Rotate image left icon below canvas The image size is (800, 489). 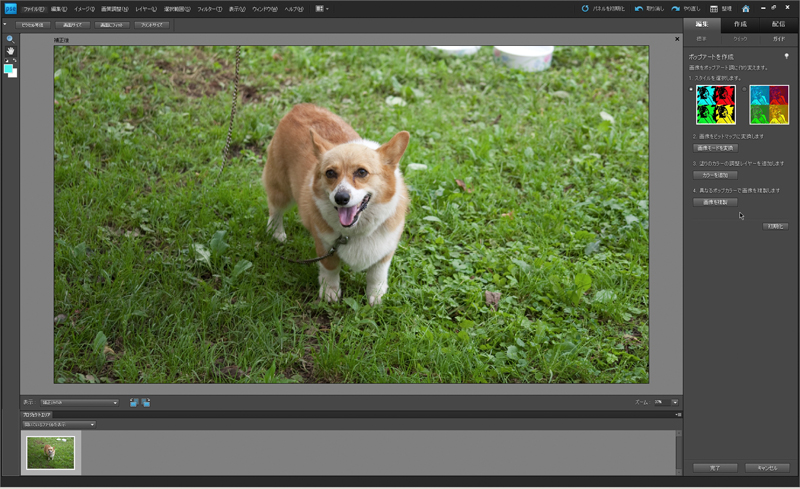click(134, 403)
